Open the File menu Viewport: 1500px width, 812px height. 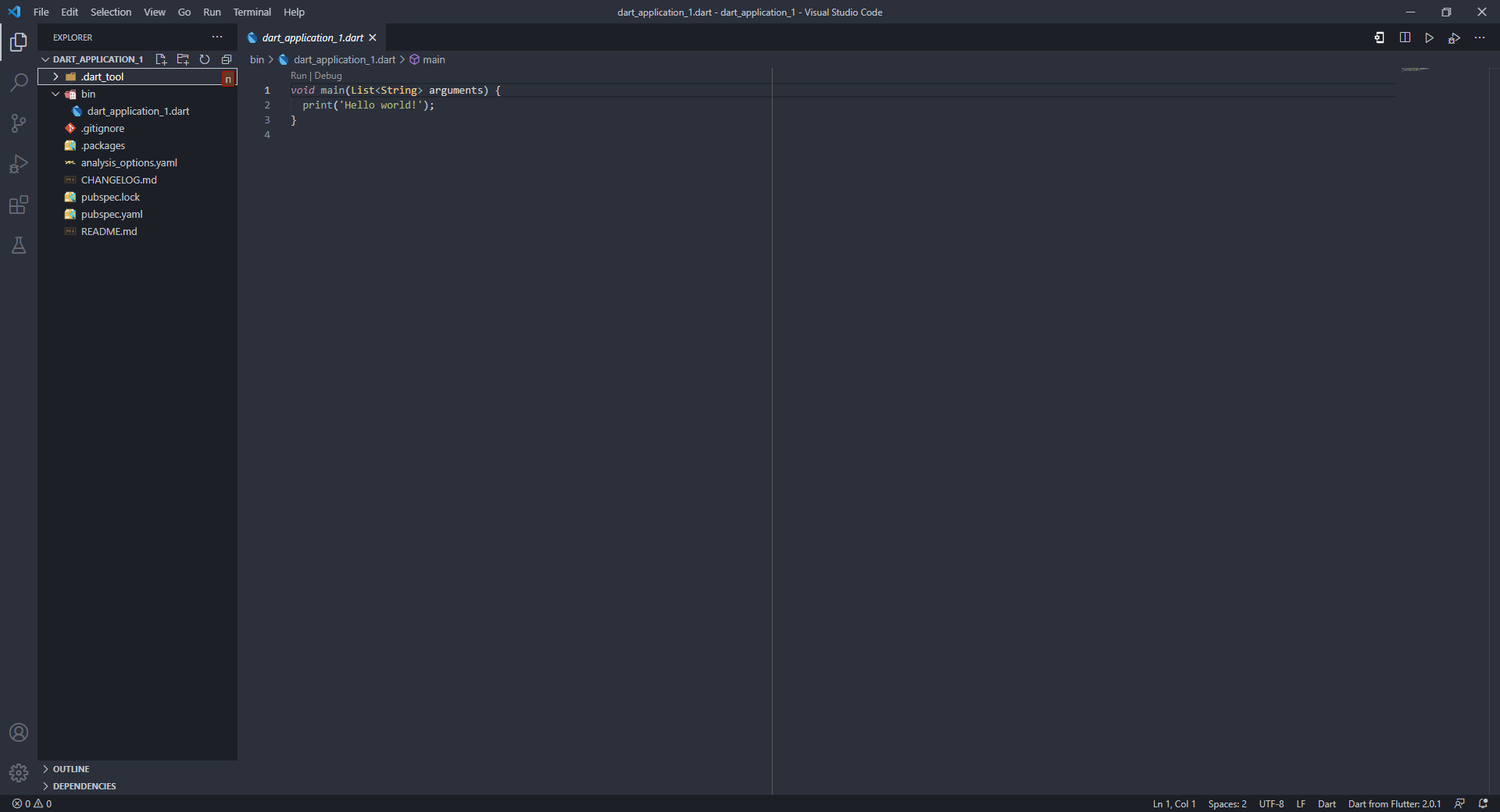coord(41,12)
